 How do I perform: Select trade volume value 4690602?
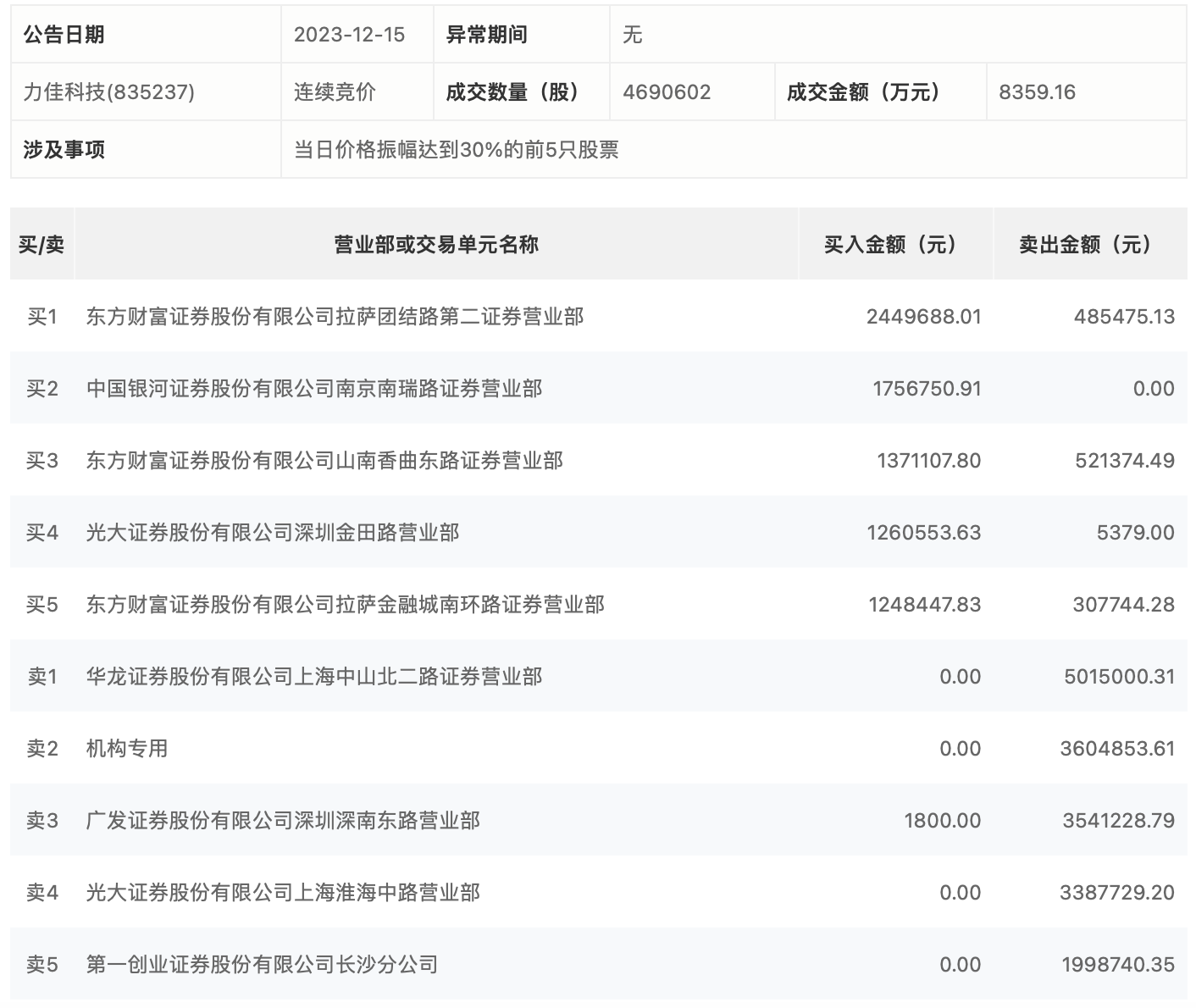coord(667,92)
